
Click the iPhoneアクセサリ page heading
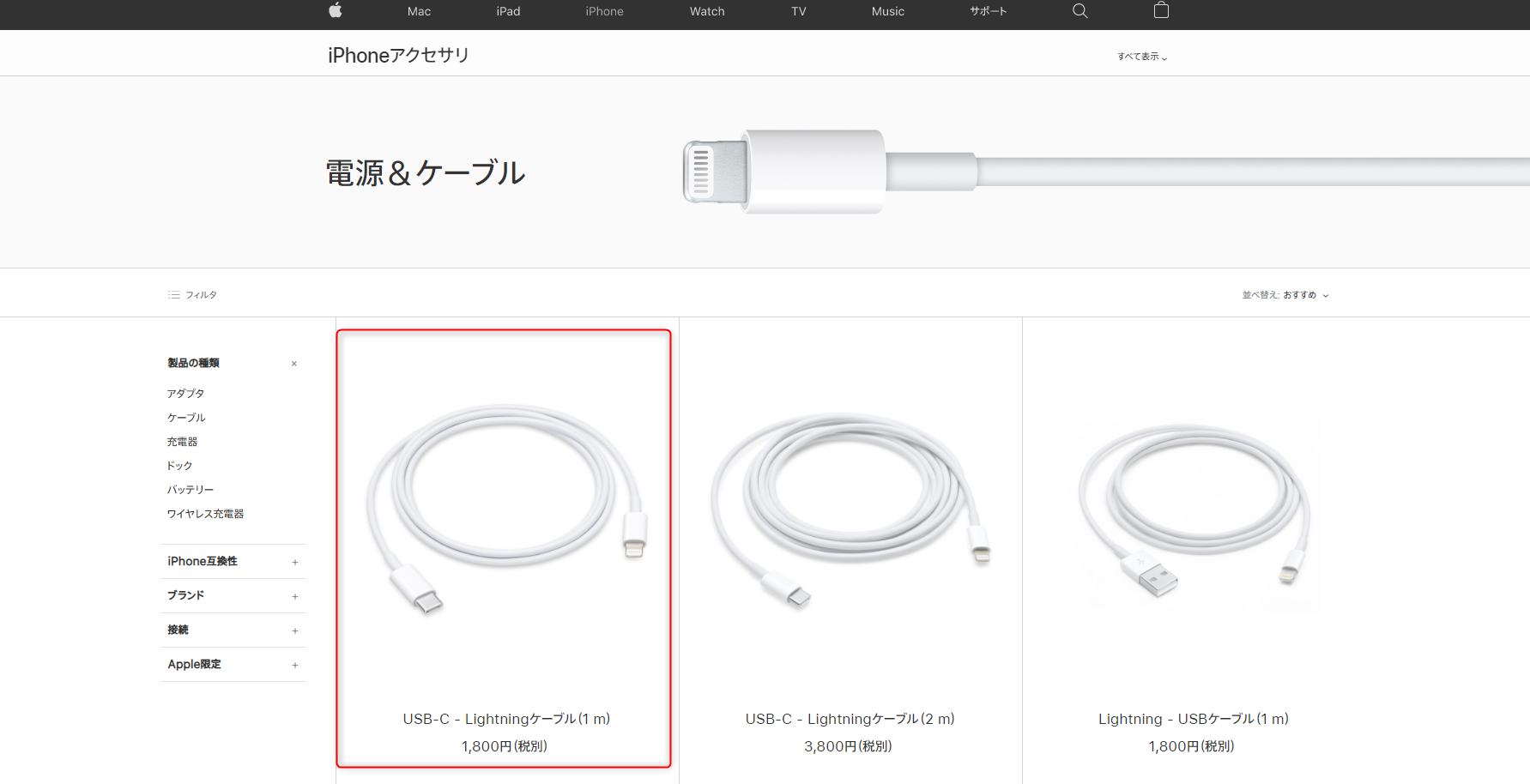coord(398,55)
